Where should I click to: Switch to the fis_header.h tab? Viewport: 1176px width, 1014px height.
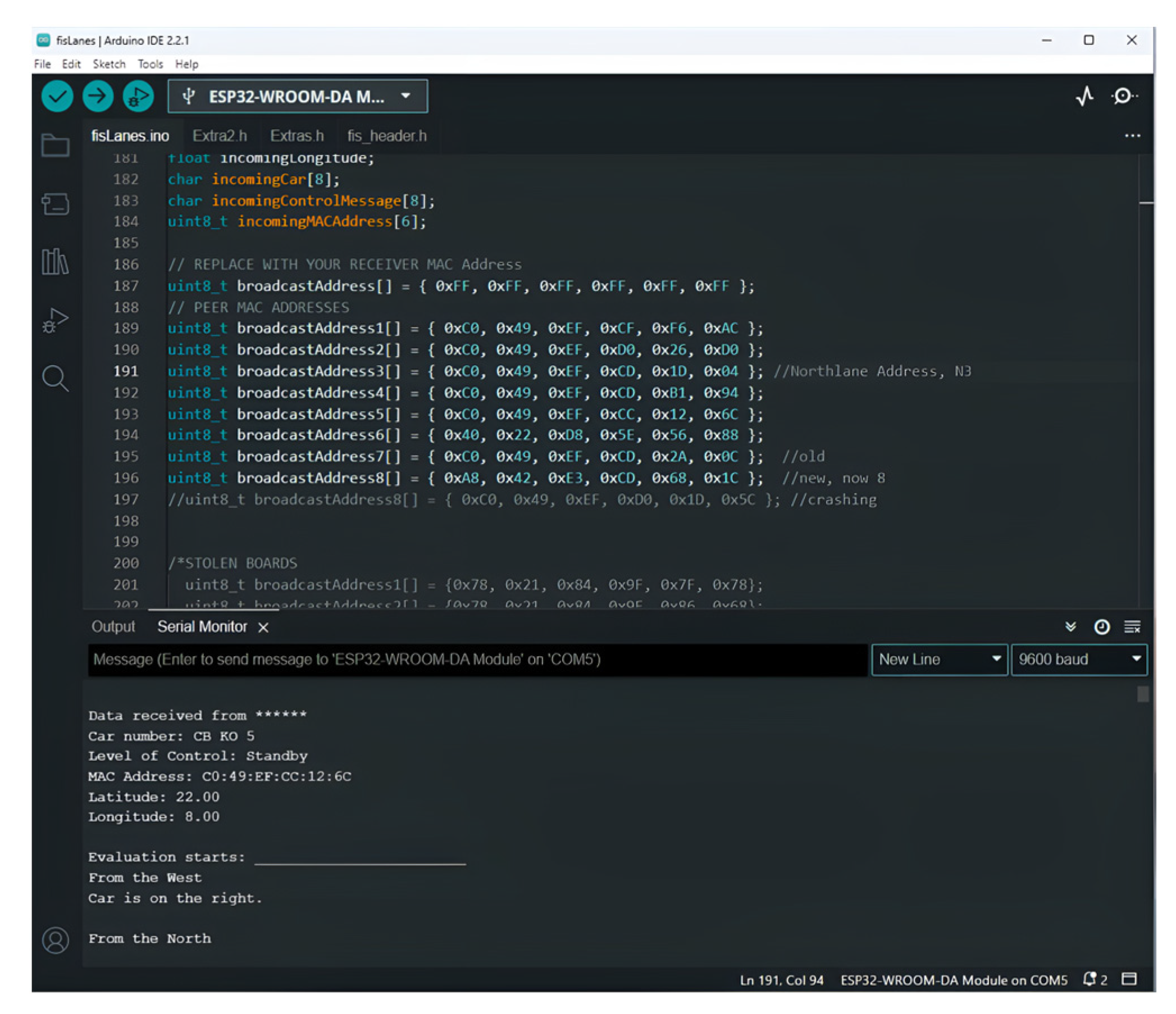387,137
